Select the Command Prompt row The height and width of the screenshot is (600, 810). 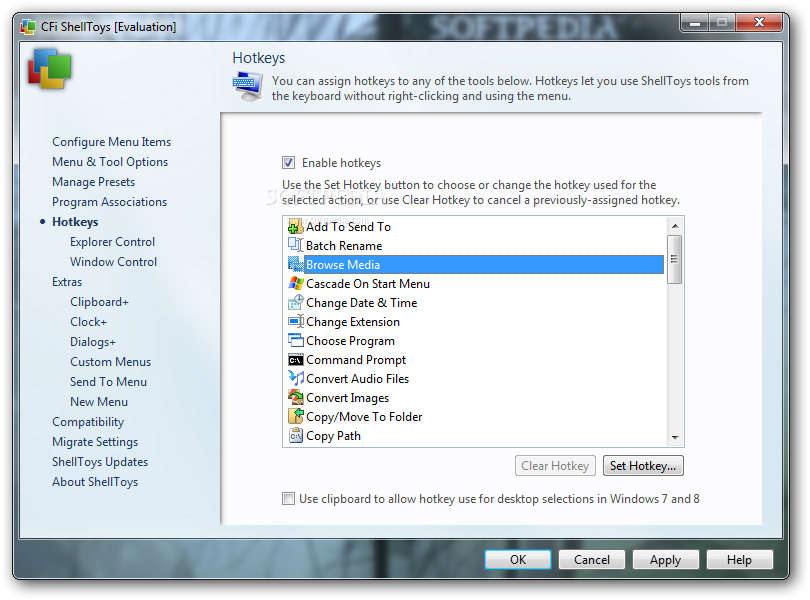(x=474, y=360)
